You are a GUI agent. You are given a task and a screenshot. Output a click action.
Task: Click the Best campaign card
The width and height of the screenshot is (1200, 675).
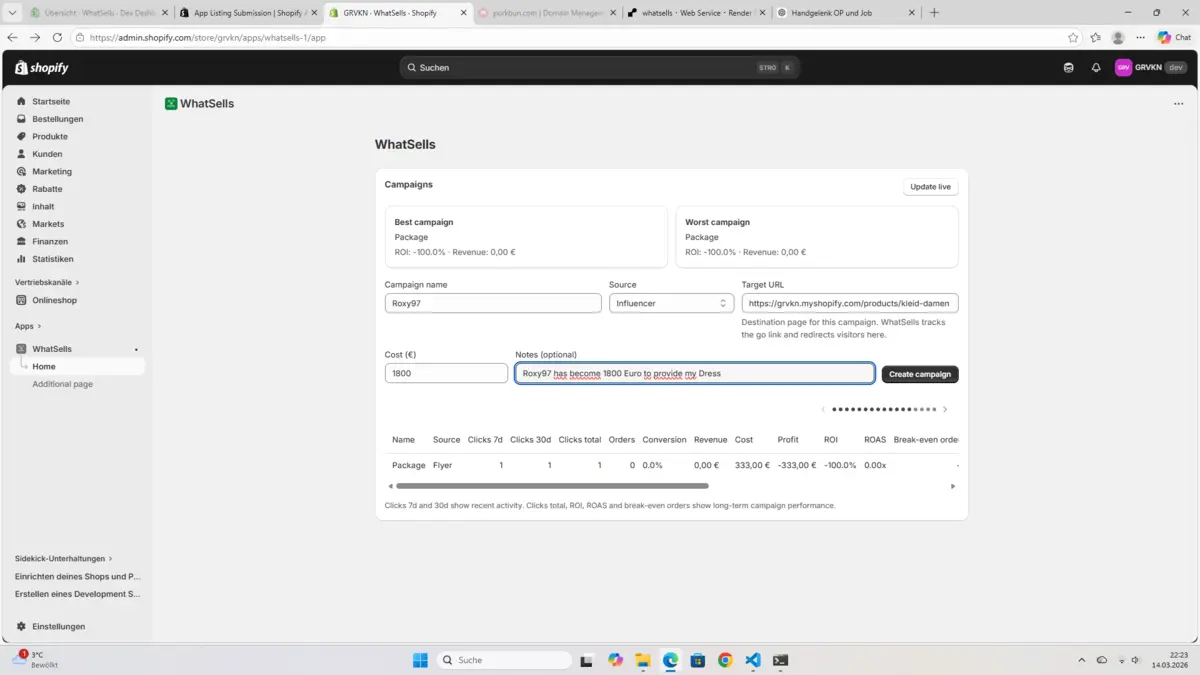point(526,237)
